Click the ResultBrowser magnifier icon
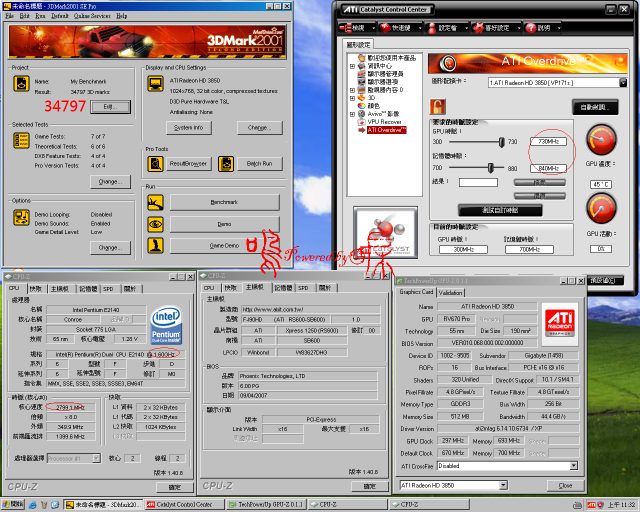The height and width of the screenshot is (512, 640). click(155, 164)
